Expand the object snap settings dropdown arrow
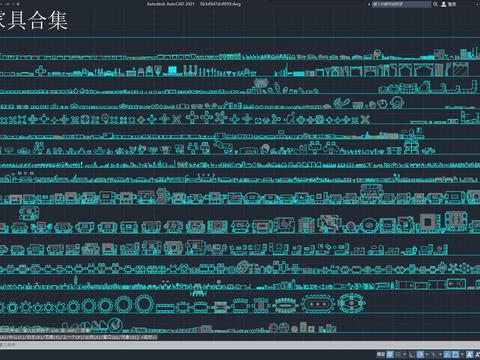This screenshot has height=360, width=480. coord(462,354)
